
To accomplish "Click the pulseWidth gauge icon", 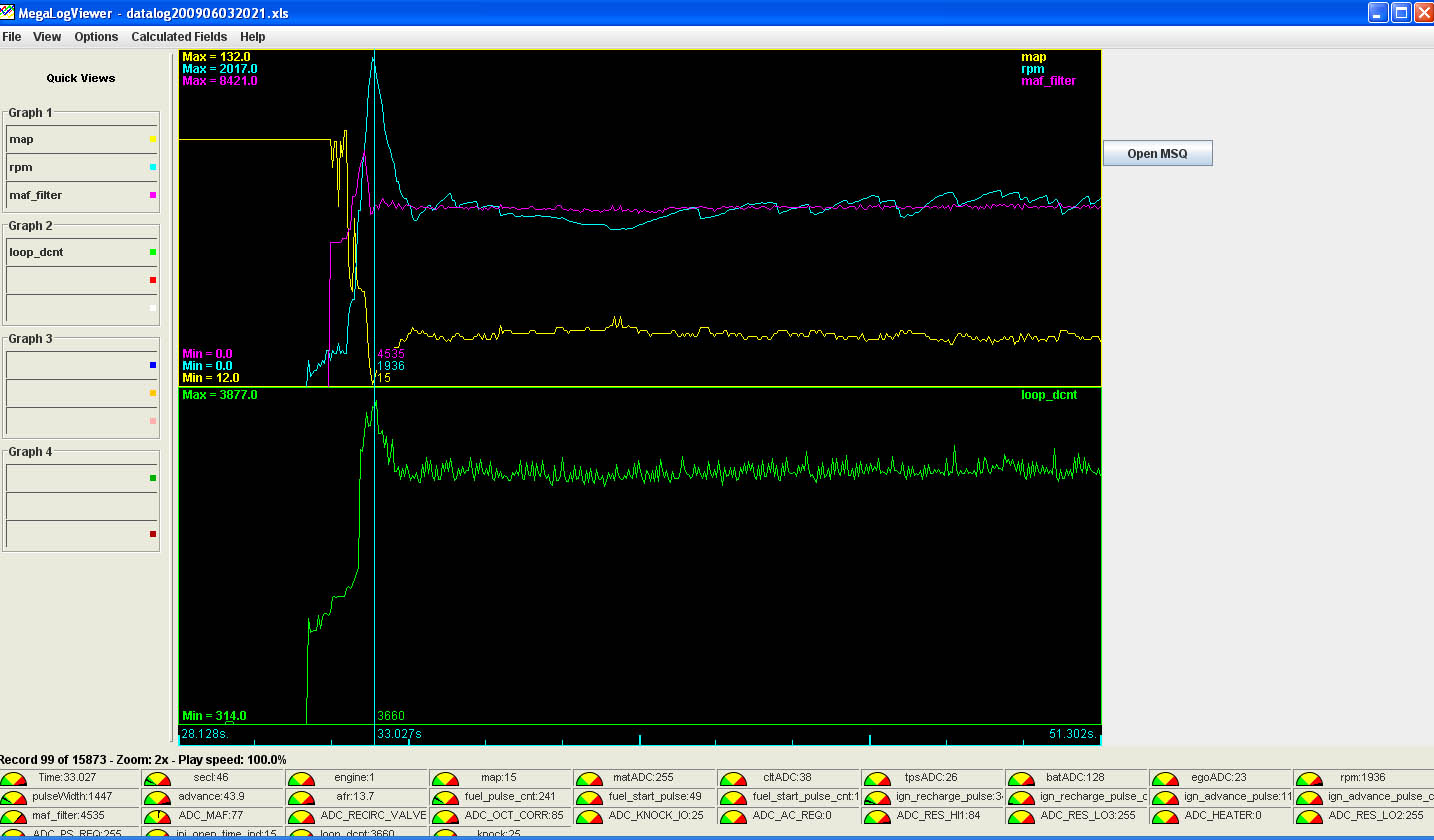I will click(14, 798).
